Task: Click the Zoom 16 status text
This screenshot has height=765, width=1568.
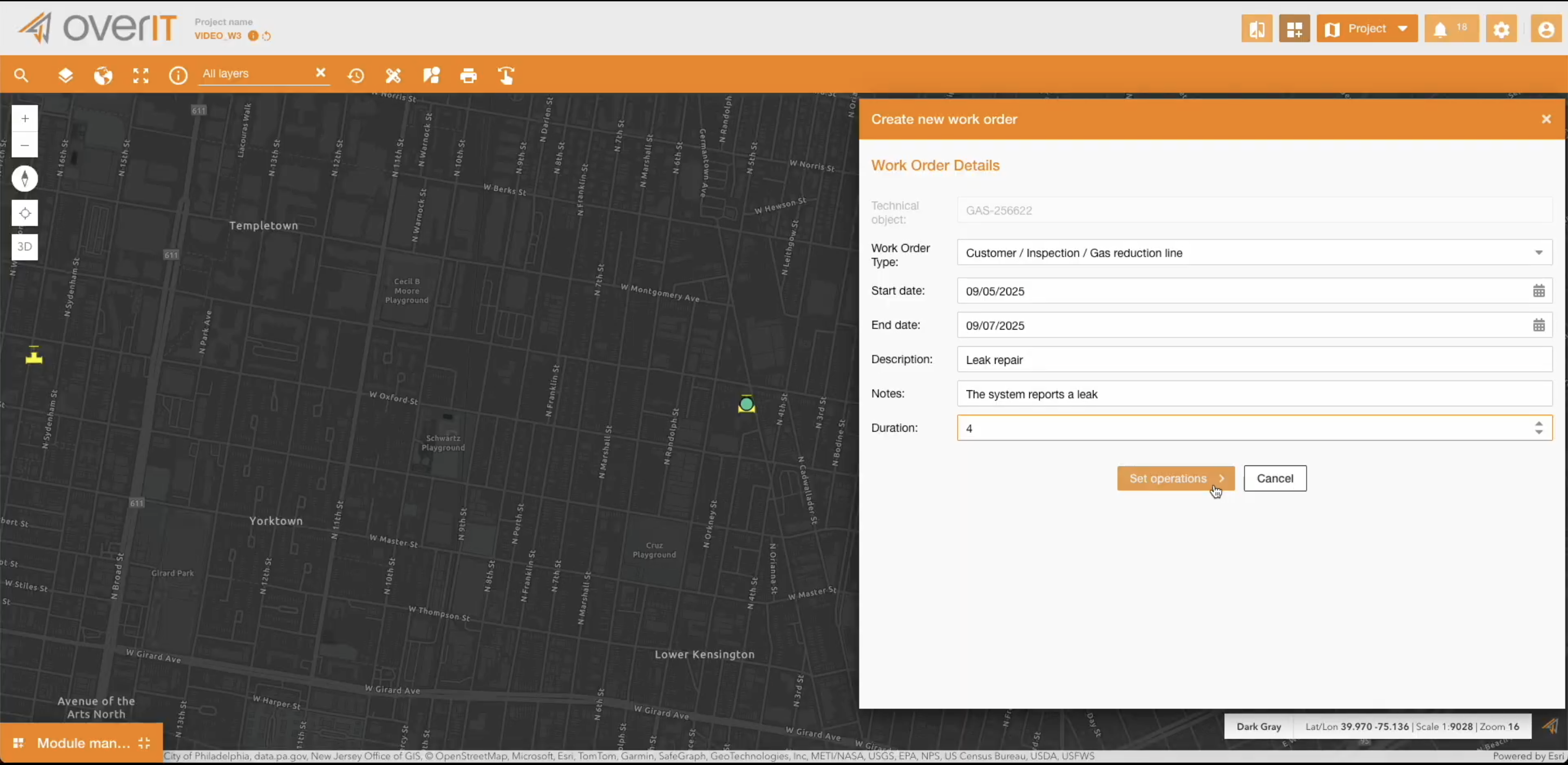Action: pos(1500,727)
